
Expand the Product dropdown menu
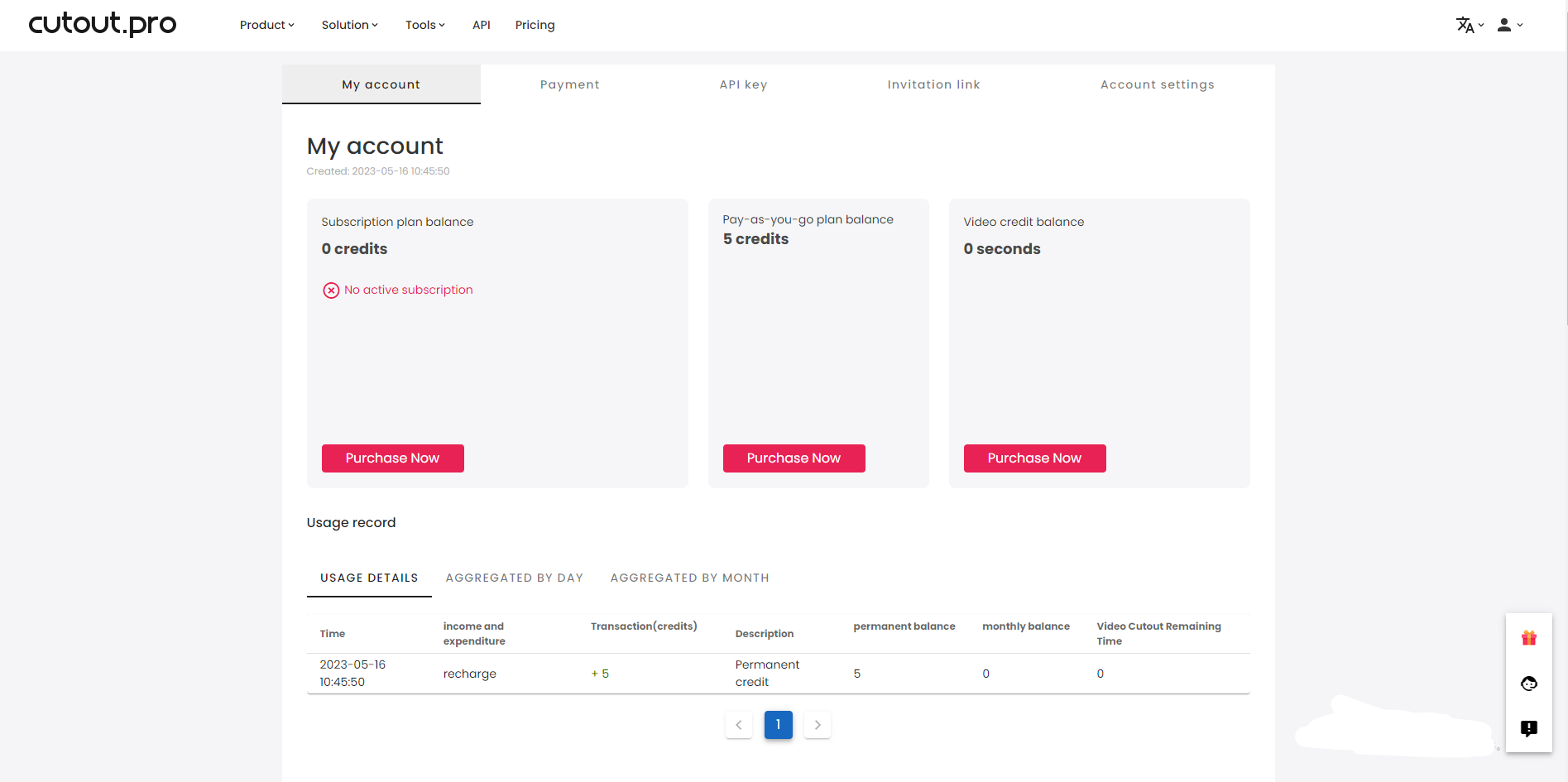(266, 25)
